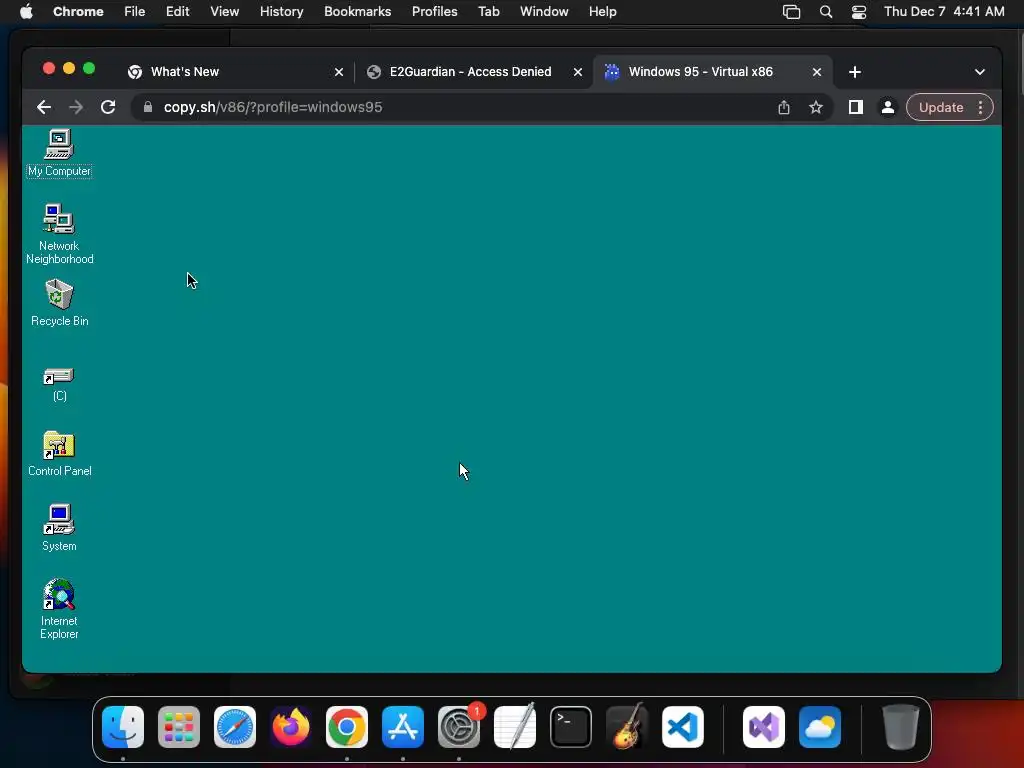The image size is (1024, 768).
Task: Select the Windows 95 - Virtual x86 tab
Action: [x=712, y=72]
